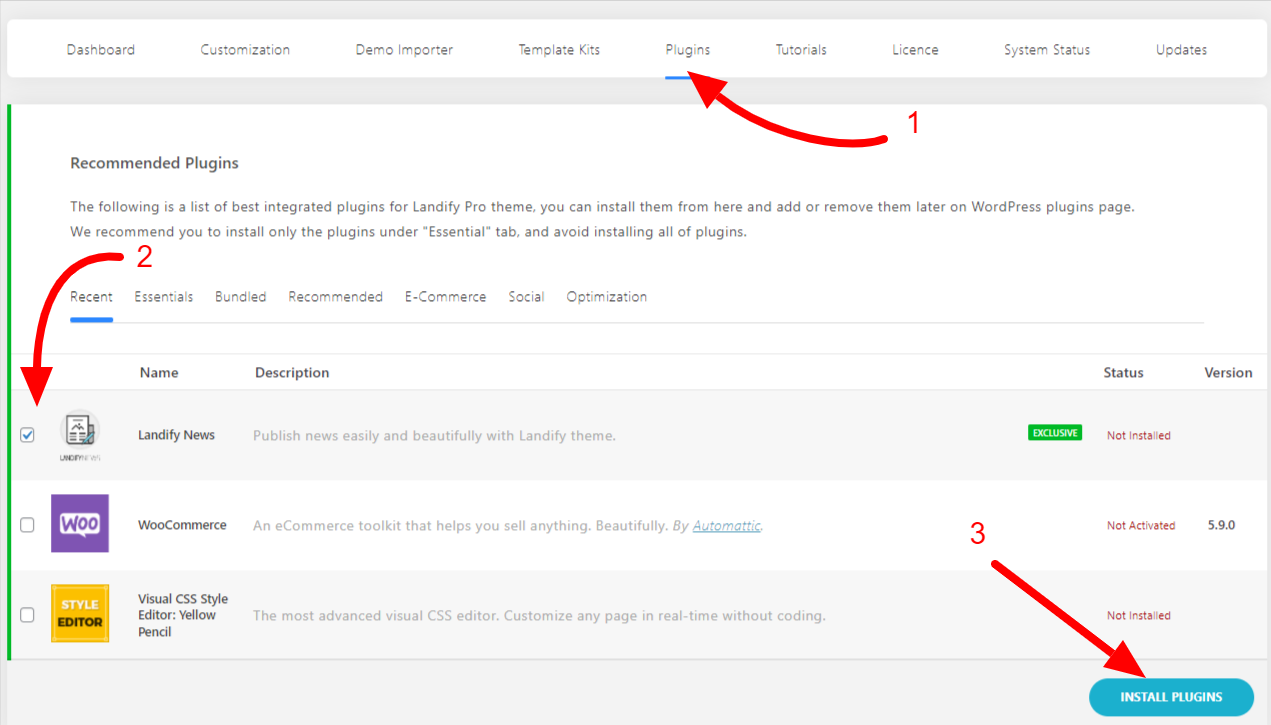Click the Landify News description text

434,436
